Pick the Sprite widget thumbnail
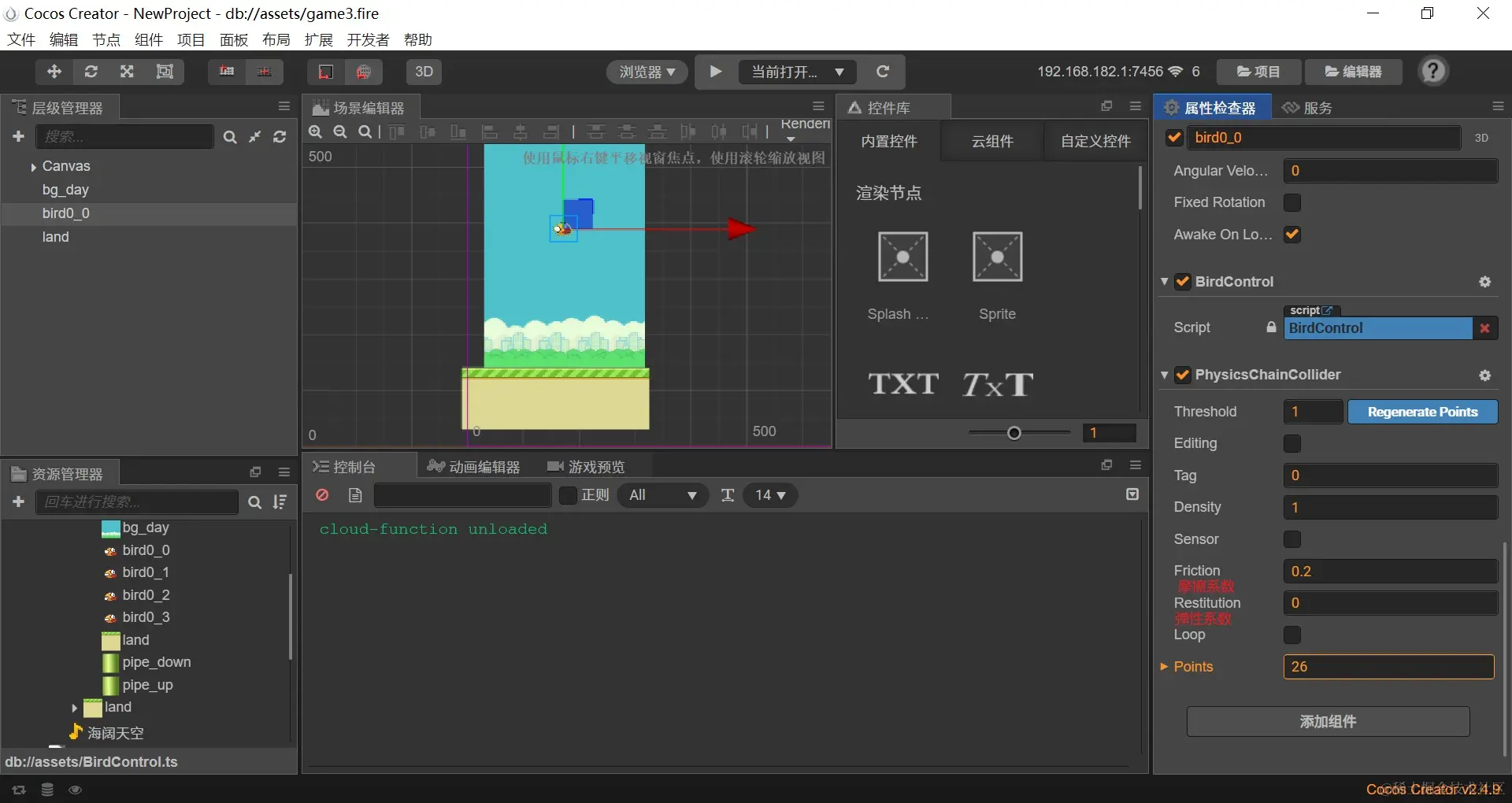This screenshot has height=803, width=1512. point(997,257)
